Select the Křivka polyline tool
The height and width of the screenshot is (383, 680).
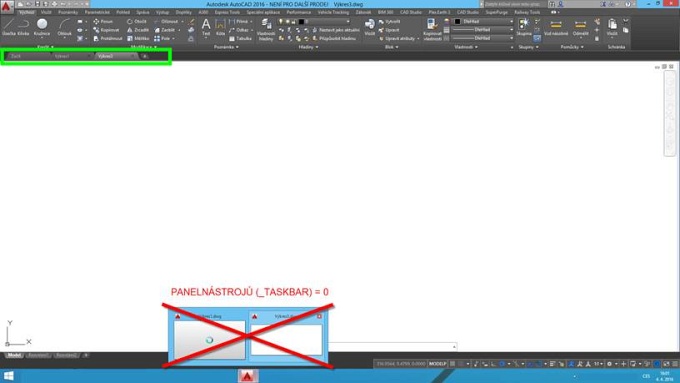(x=23, y=27)
